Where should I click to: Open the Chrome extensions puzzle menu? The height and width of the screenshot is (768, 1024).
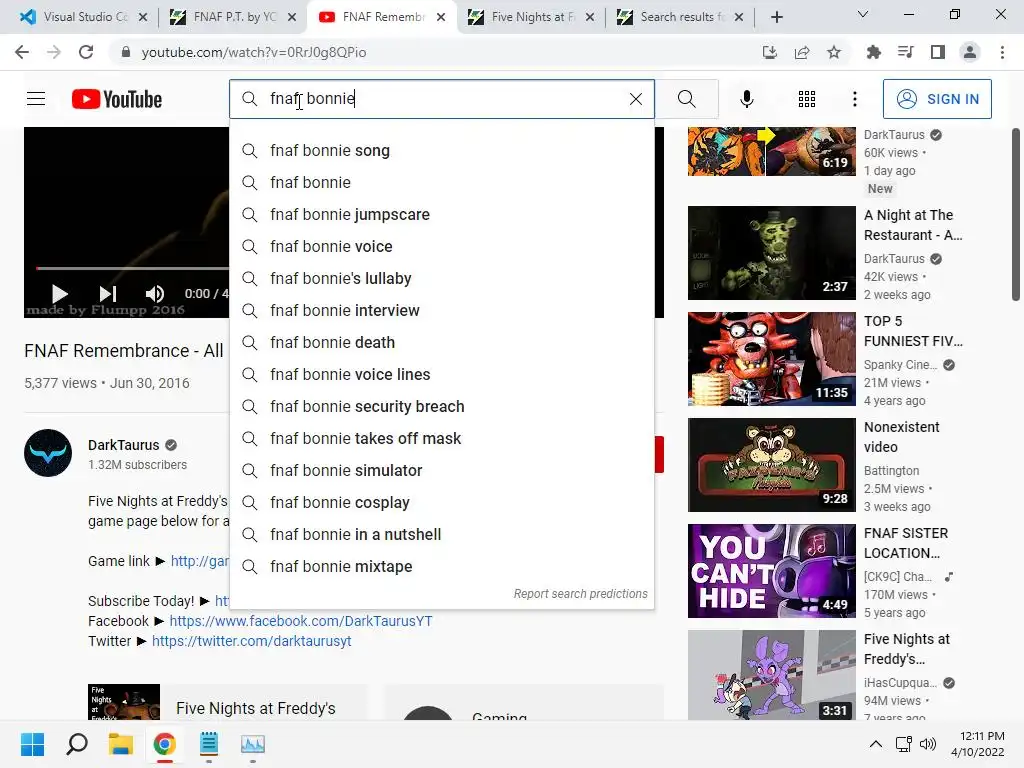click(x=873, y=52)
